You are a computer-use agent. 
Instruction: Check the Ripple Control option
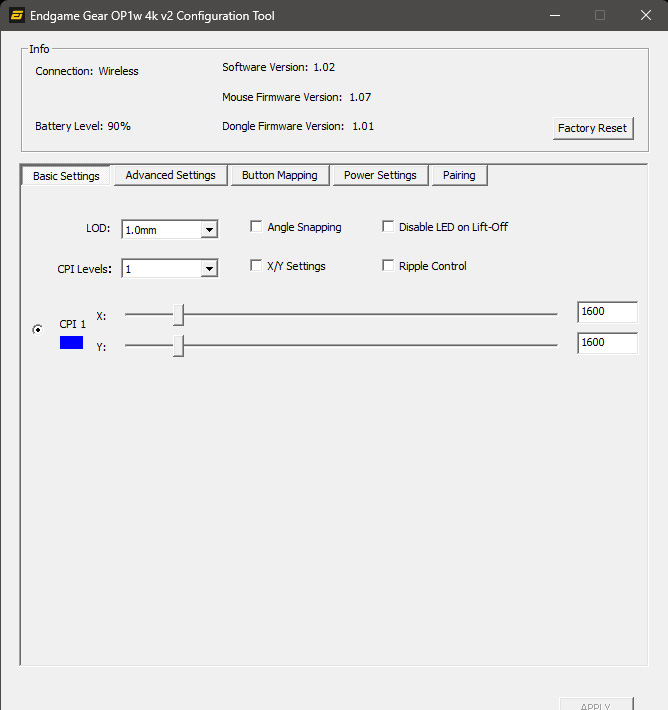(388, 266)
